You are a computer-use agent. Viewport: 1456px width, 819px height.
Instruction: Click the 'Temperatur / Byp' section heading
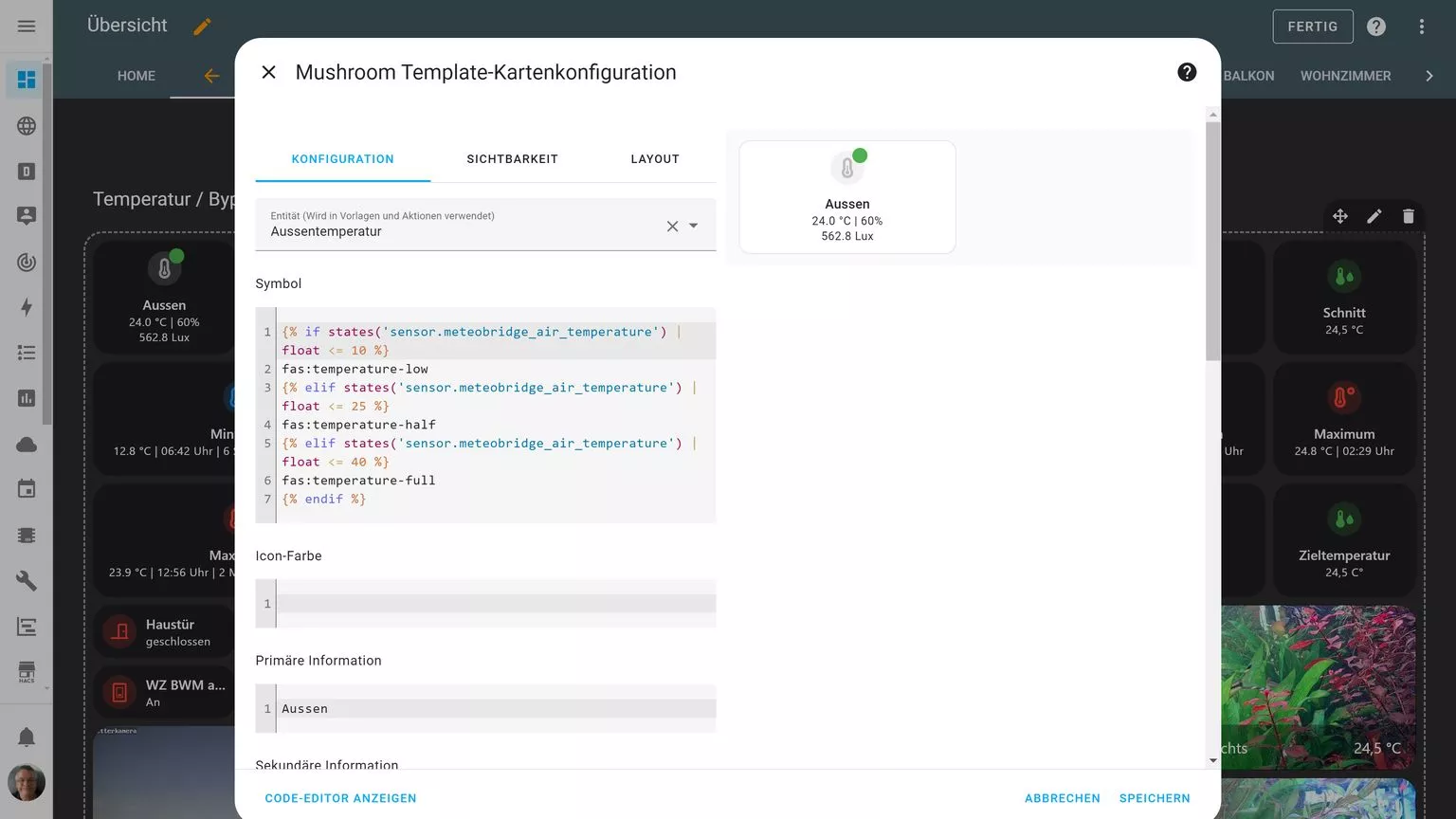(x=163, y=199)
